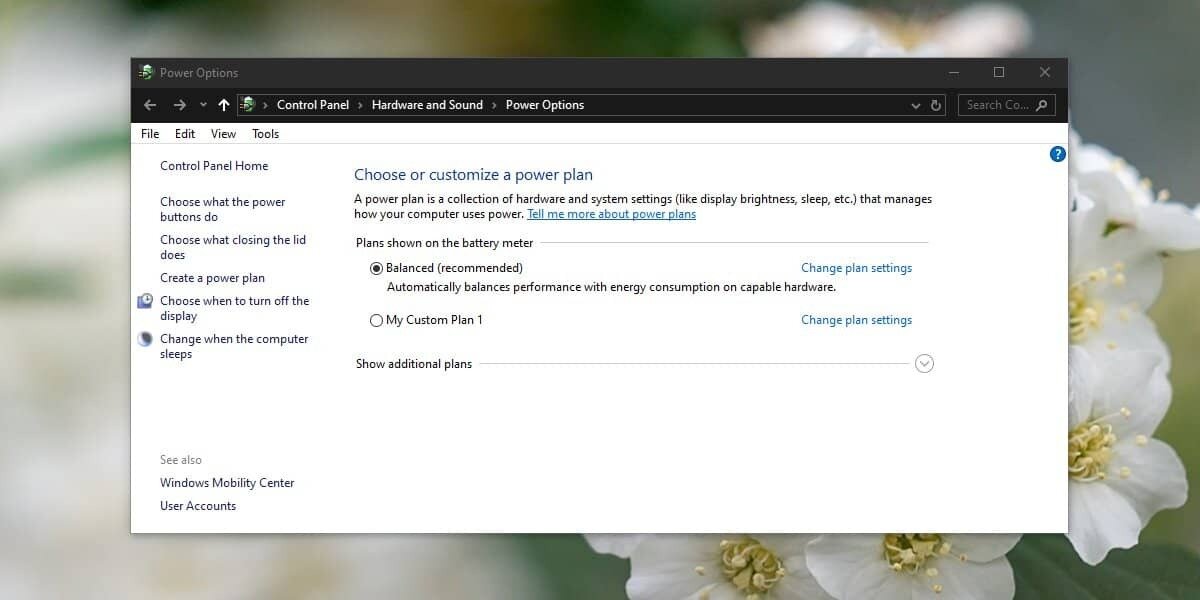
Task: Expand Show additional plans chevron
Action: pyautogui.click(x=924, y=364)
